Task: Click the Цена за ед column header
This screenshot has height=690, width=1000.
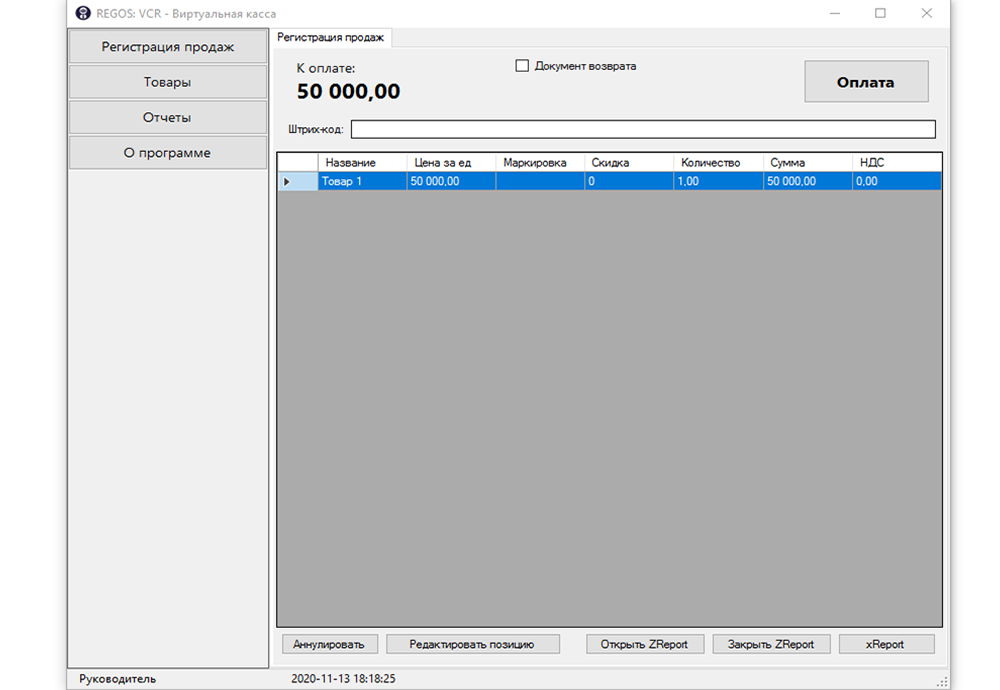Action: tap(451, 163)
